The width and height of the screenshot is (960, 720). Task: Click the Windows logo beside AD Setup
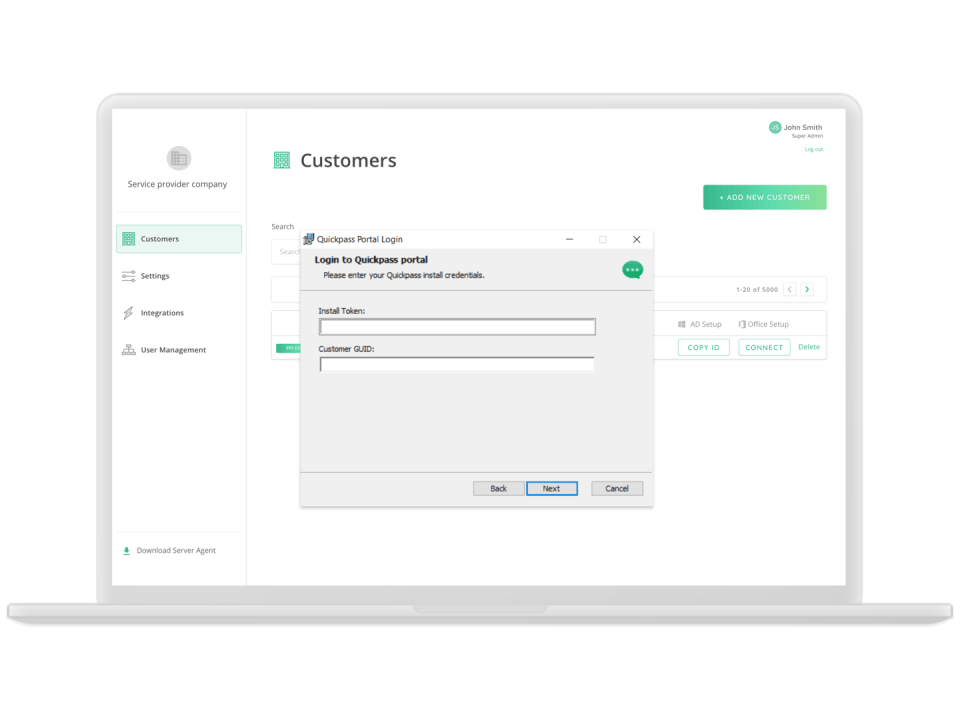tap(681, 324)
